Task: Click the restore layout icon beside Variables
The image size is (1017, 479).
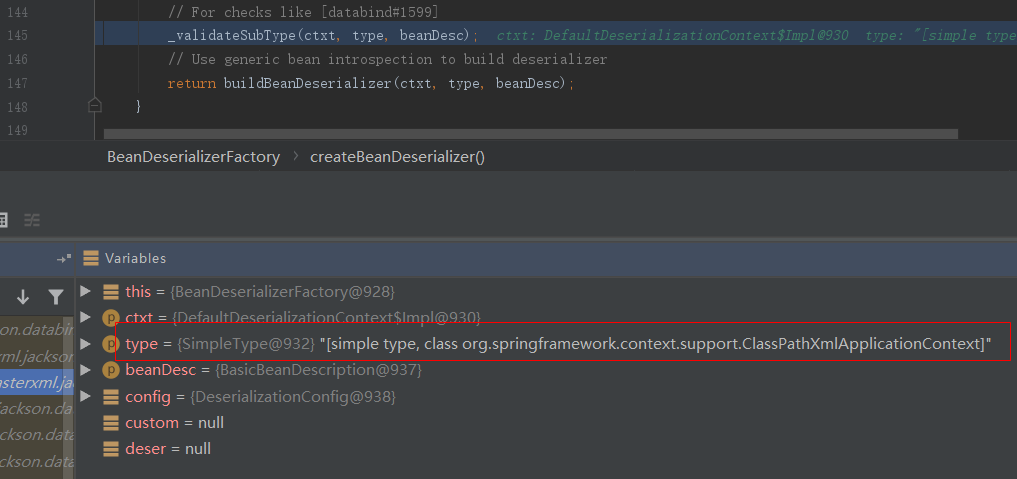Action: 66,258
